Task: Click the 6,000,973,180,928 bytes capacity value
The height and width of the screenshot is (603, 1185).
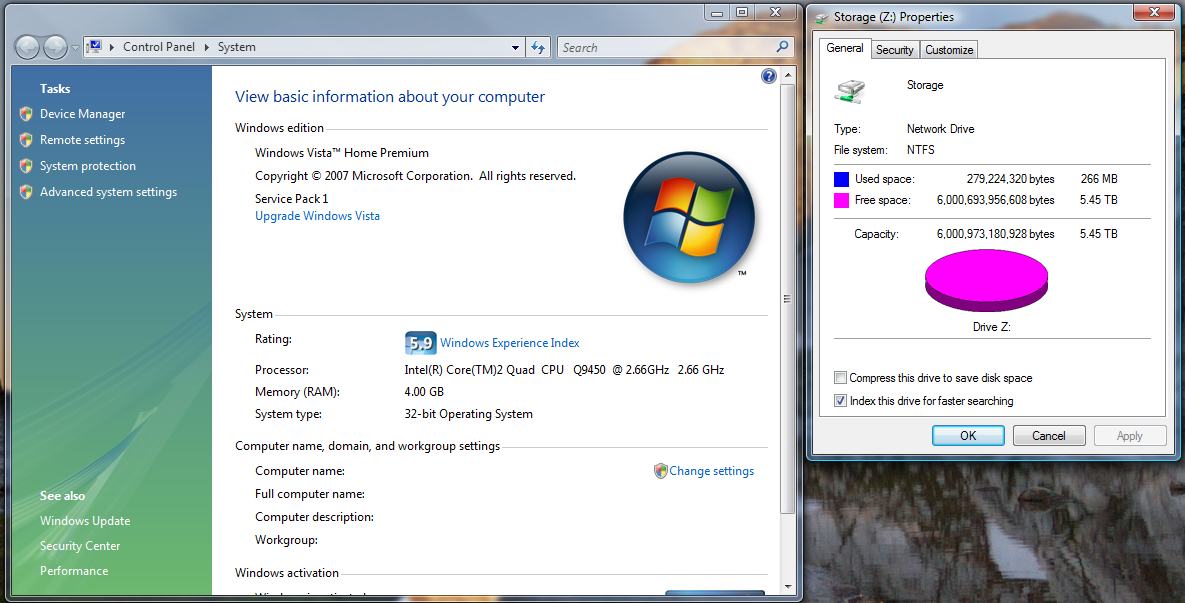Action: point(995,234)
